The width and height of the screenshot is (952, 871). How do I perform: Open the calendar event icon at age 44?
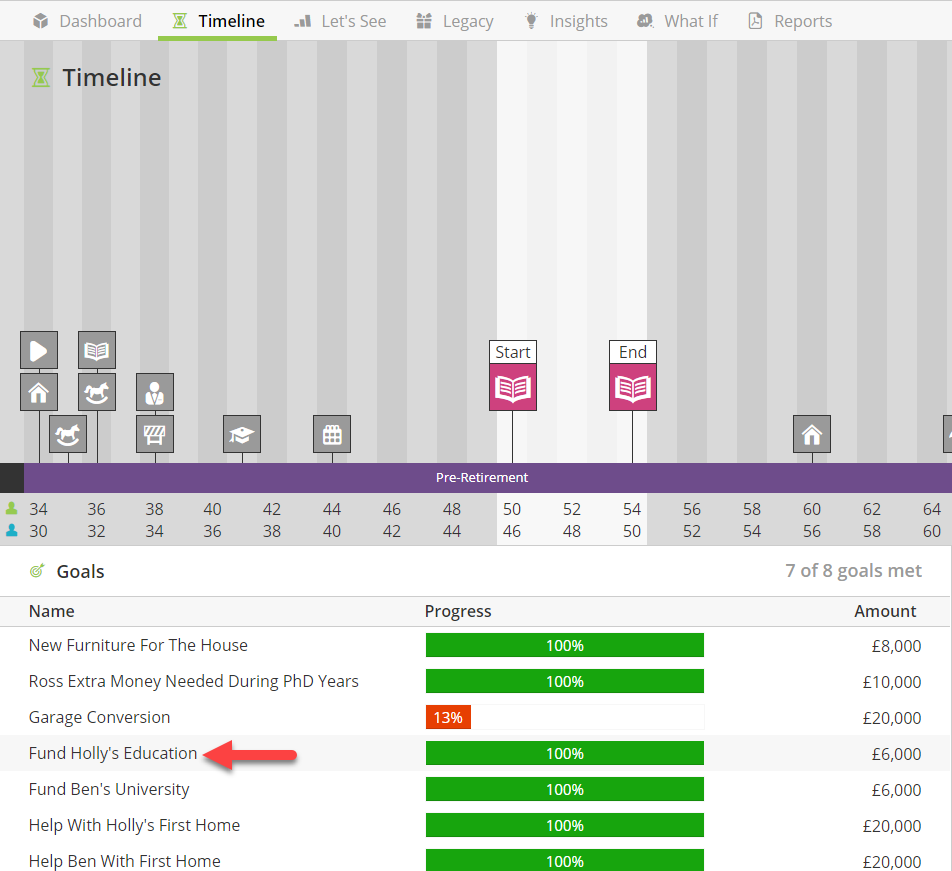coord(332,434)
